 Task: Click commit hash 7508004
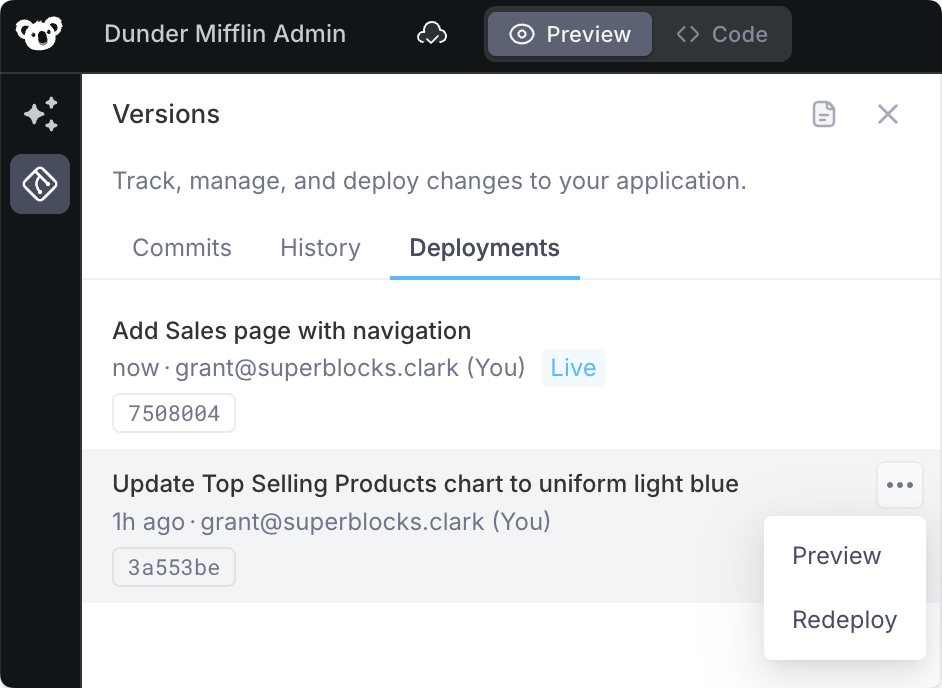(x=174, y=413)
